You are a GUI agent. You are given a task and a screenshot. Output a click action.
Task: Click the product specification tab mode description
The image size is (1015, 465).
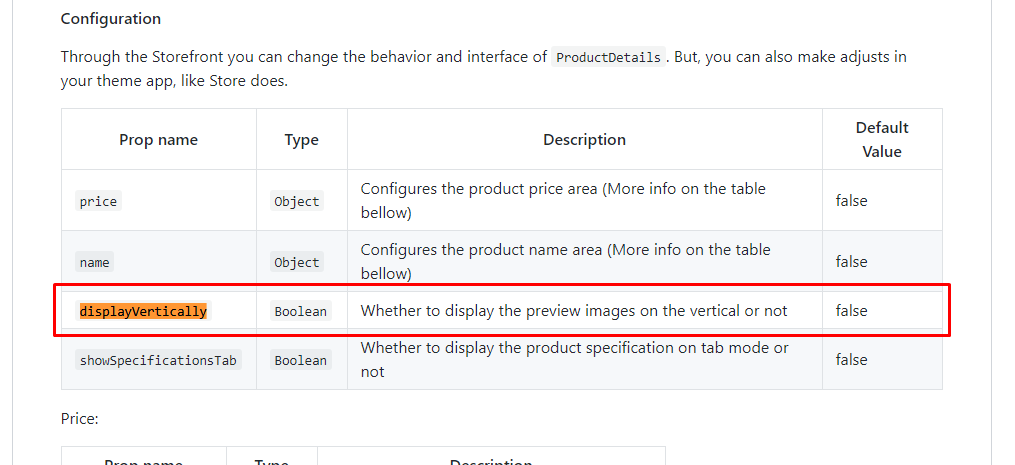coord(575,359)
